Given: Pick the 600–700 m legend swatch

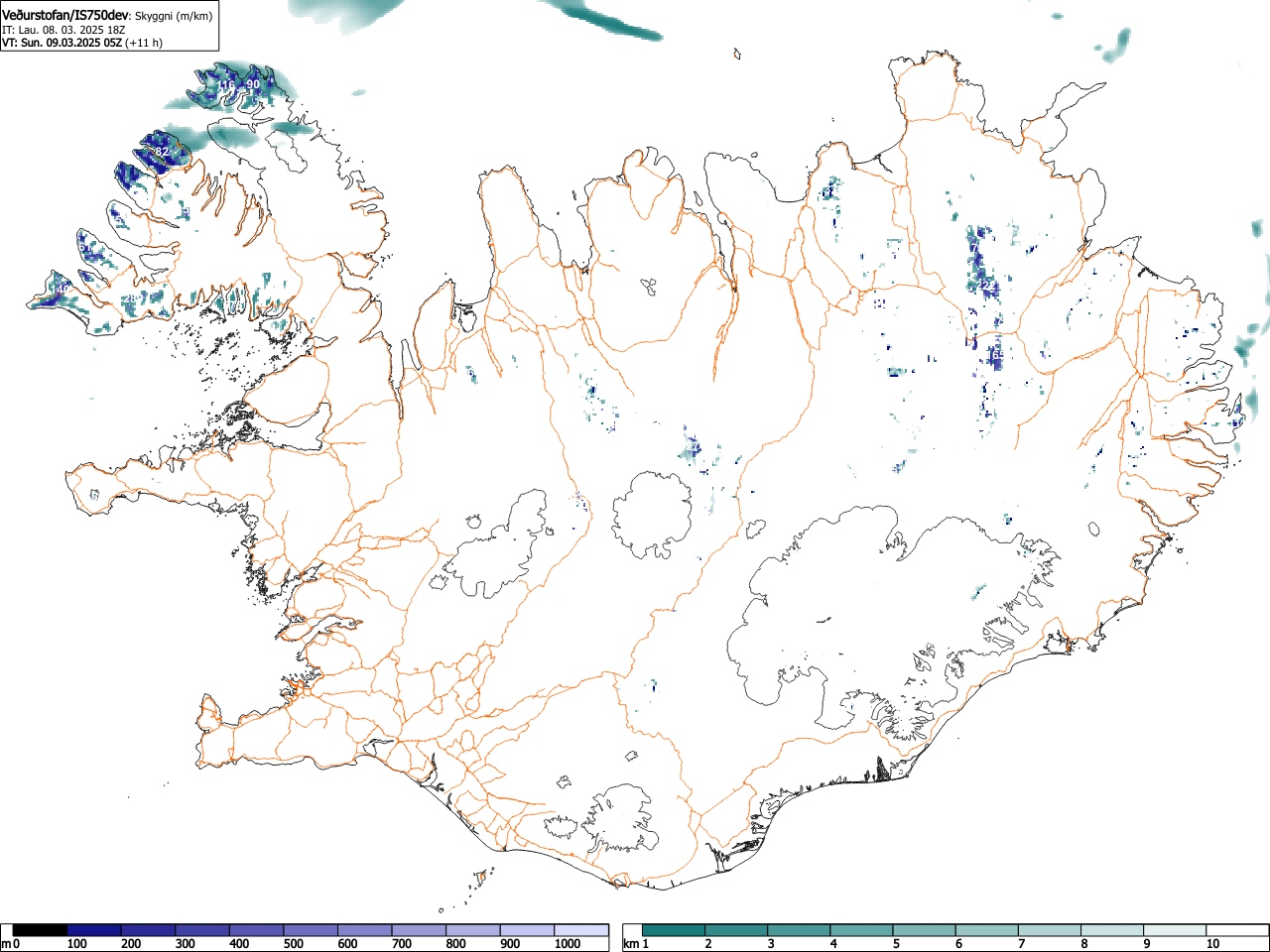Looking at the screenshot, I should point(364,930).
